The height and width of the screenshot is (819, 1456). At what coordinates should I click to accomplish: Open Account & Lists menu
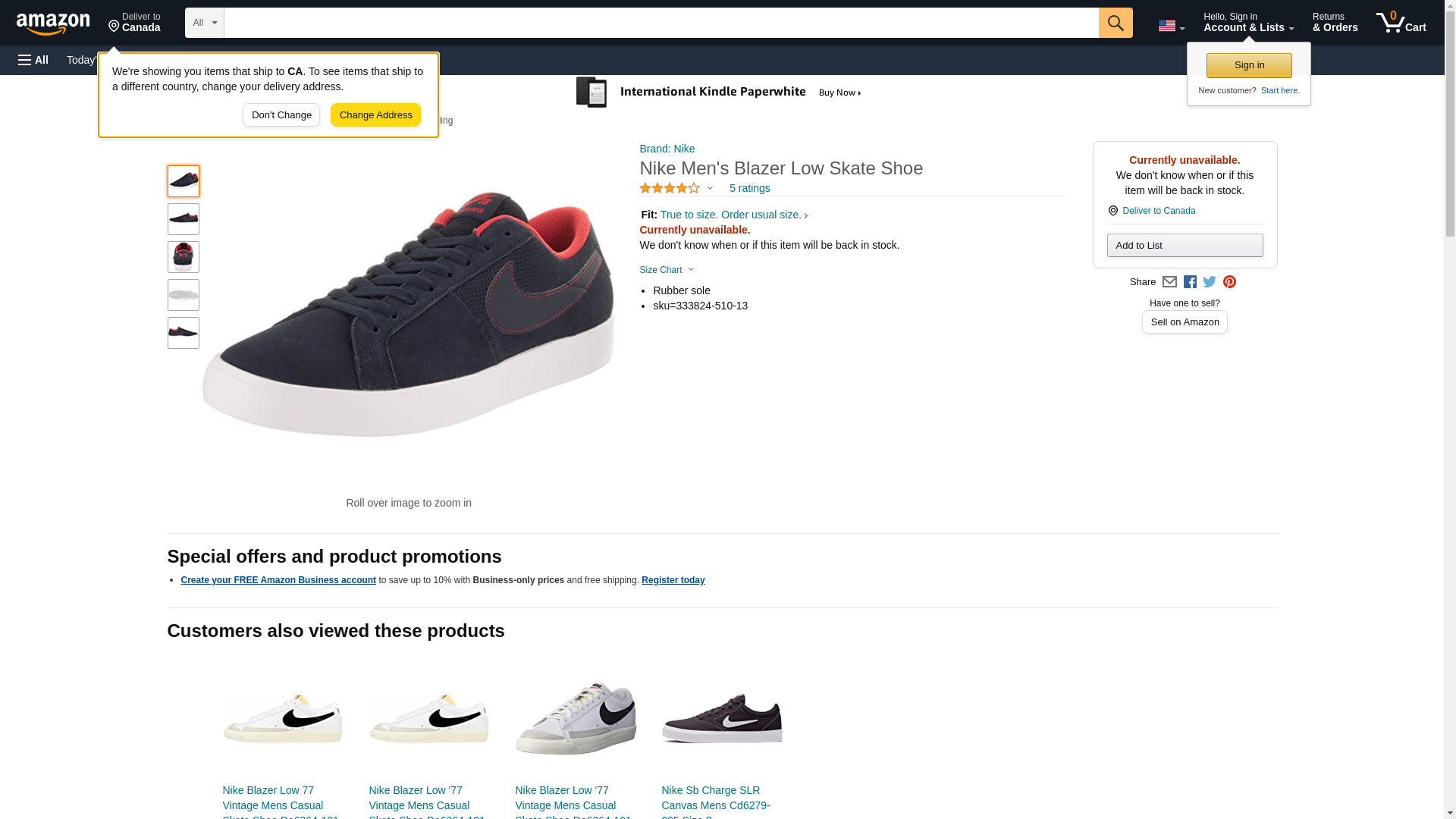(1248, 23)
